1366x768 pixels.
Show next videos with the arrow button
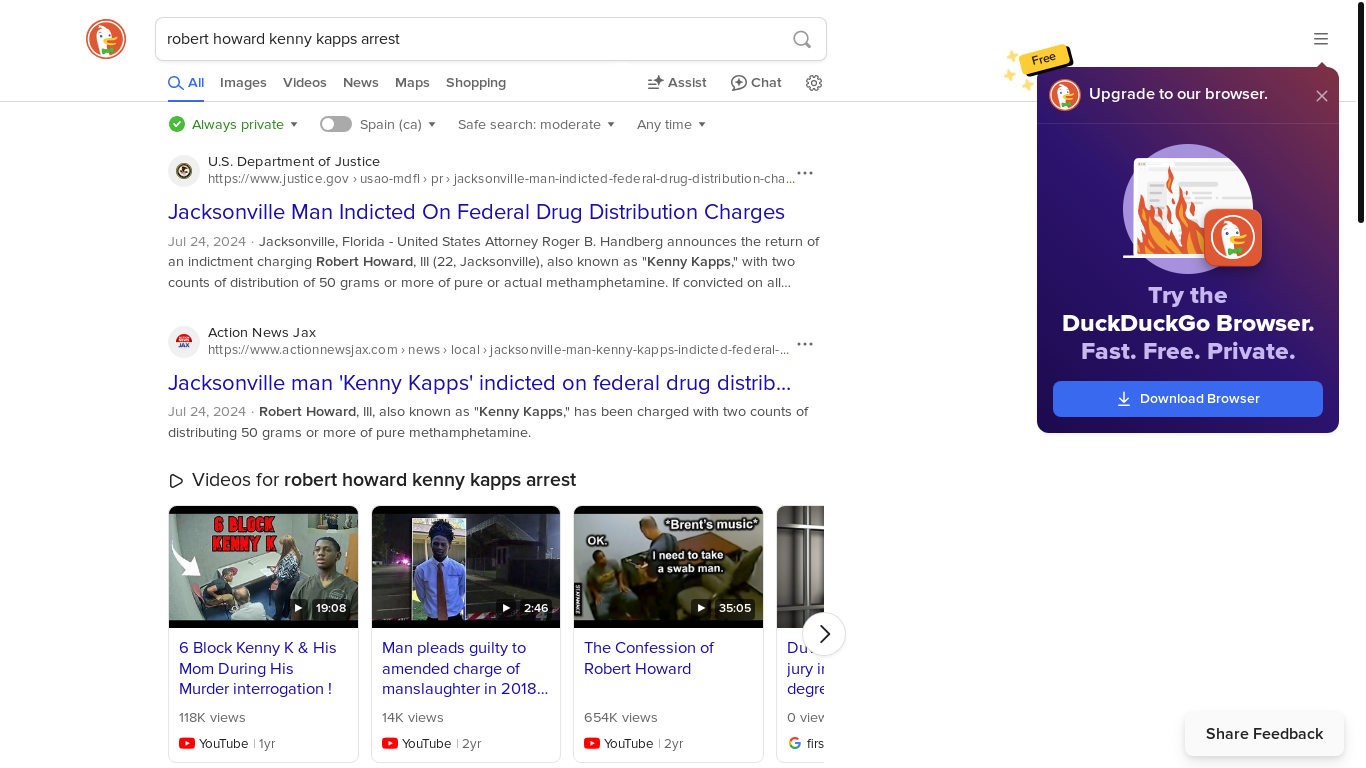click(824, 634)
